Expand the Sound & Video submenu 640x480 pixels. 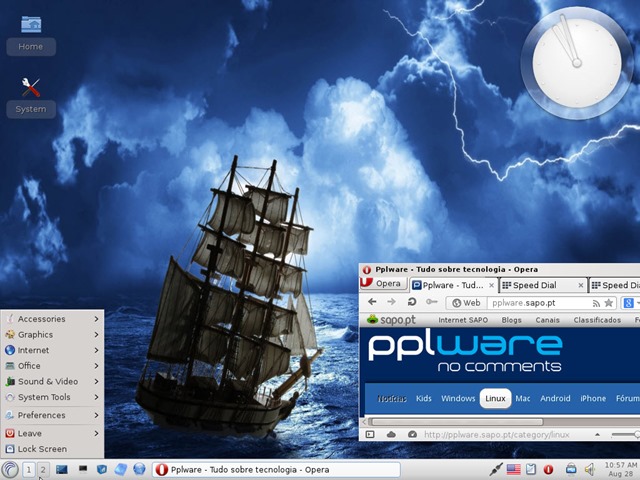(52, 382)
